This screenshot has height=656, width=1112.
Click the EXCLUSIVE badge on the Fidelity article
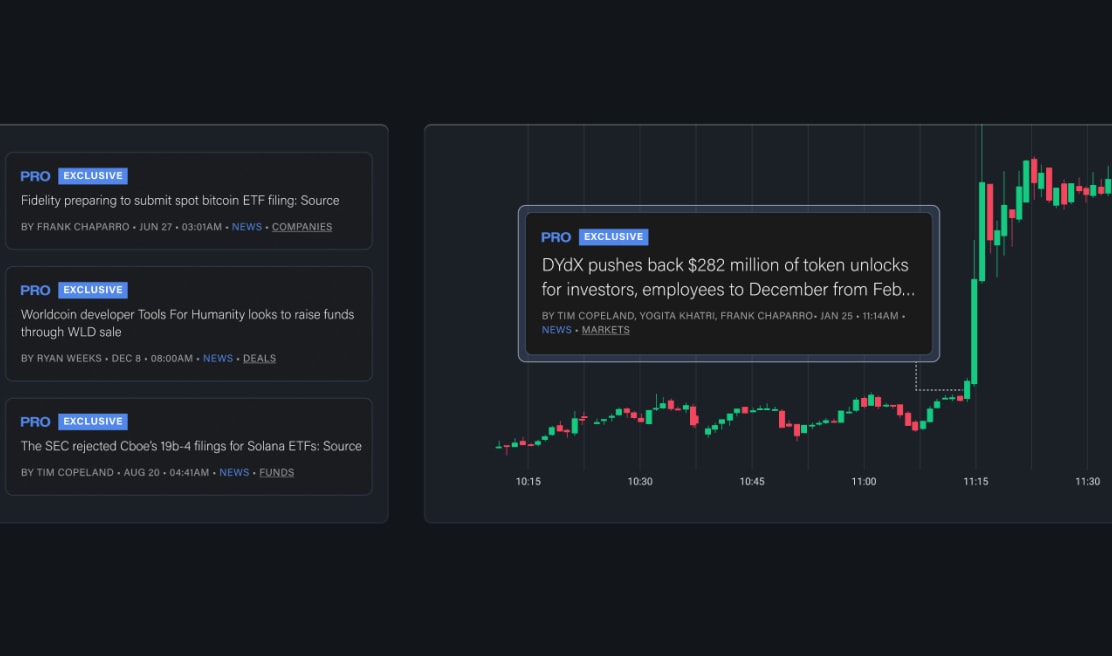(93, 175)
